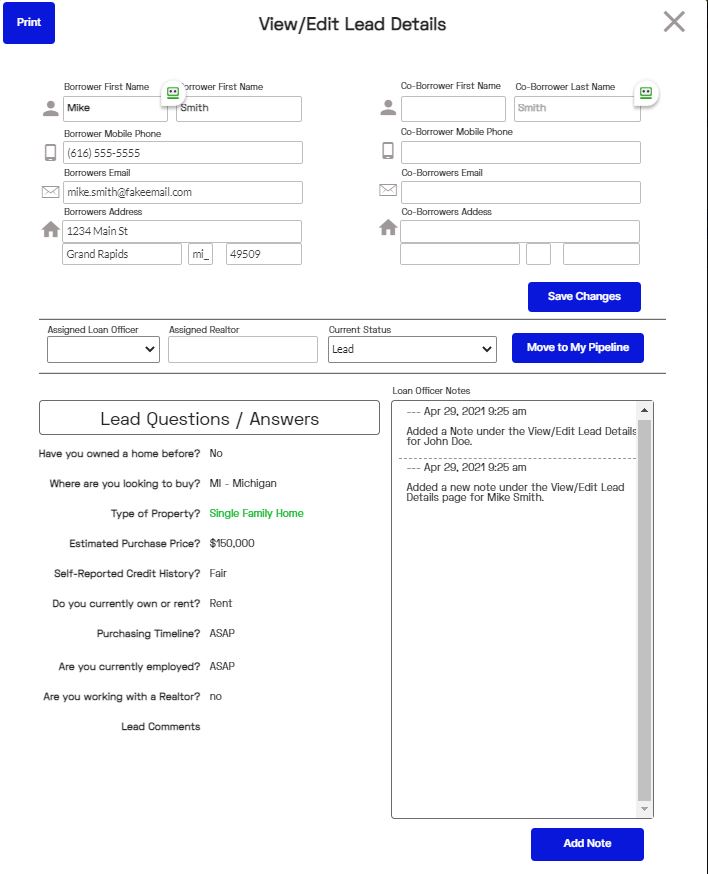708x874 pixels.
Task: Click the co-borrower mobile phone icon
Action: coord(388,150)
